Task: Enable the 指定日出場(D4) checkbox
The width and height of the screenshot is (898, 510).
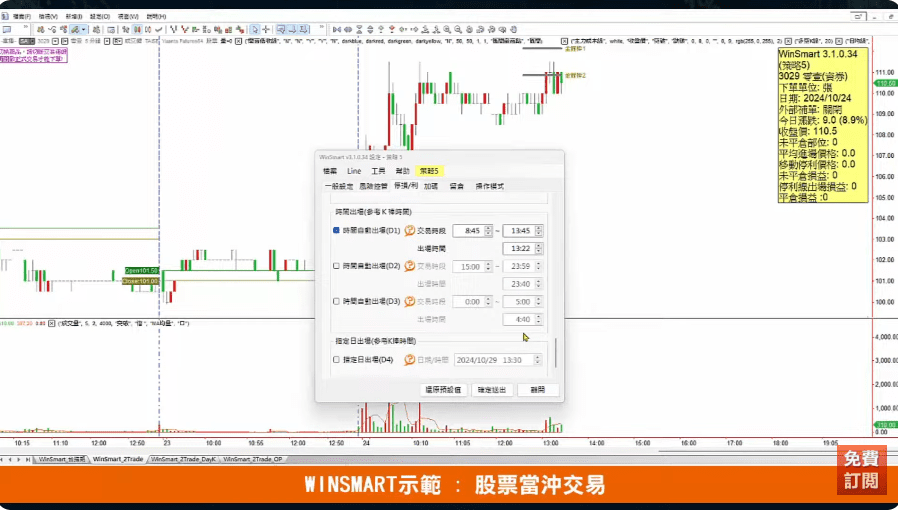Action: pos(336,359)
